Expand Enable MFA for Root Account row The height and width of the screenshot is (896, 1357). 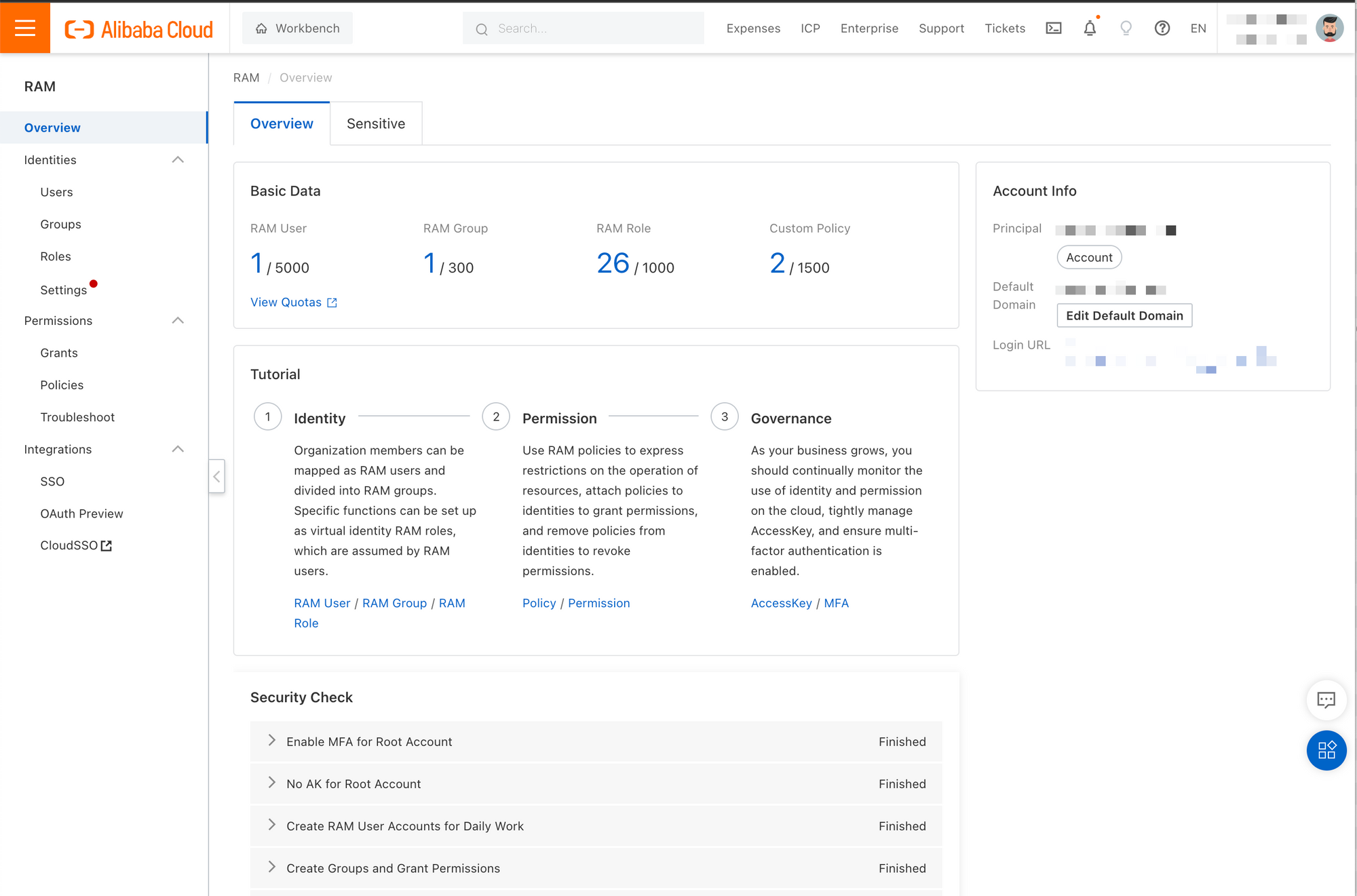point(272,741)
